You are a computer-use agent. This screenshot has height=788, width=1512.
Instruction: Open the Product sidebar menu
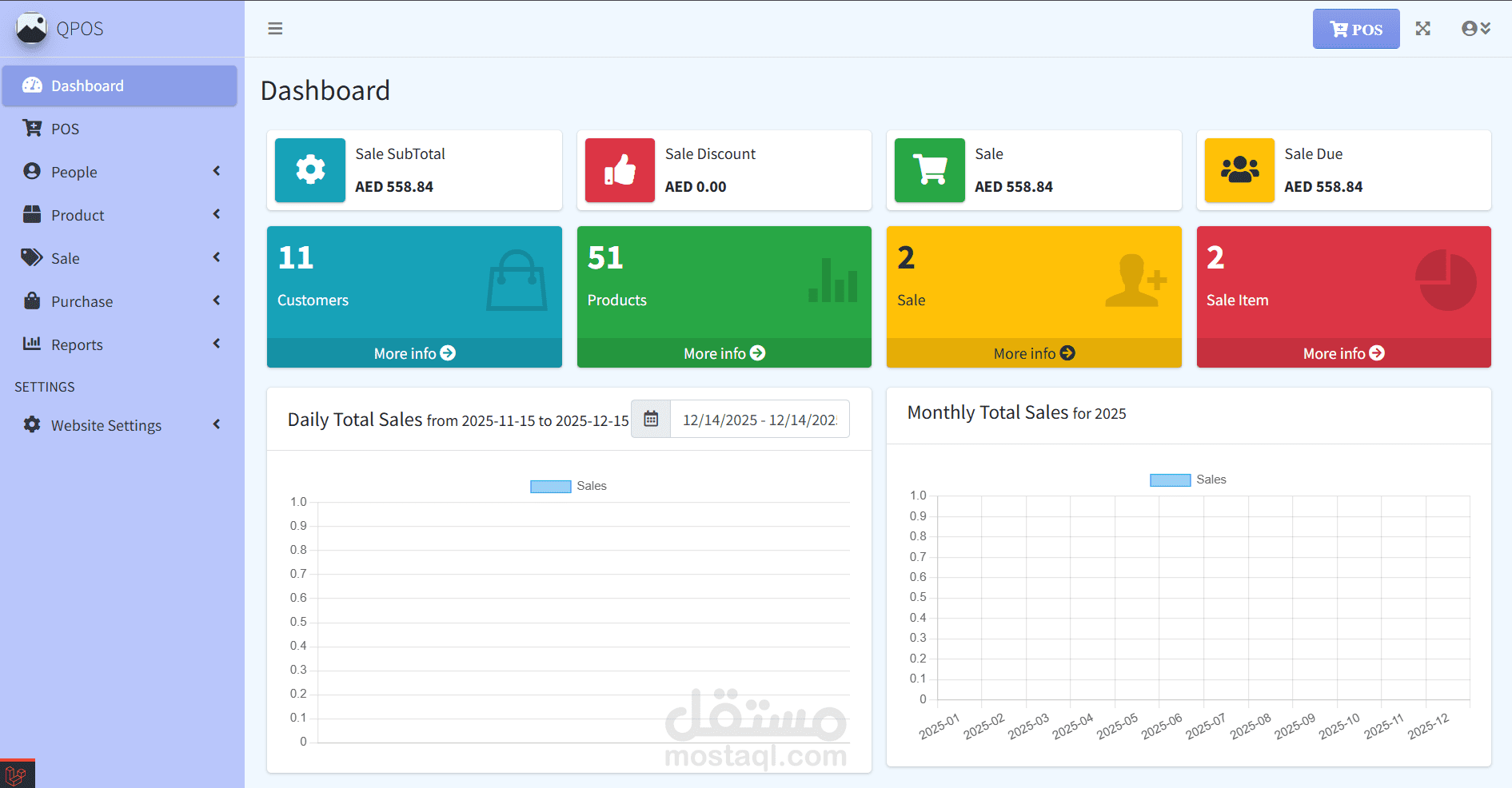click(x=120, y=215)
